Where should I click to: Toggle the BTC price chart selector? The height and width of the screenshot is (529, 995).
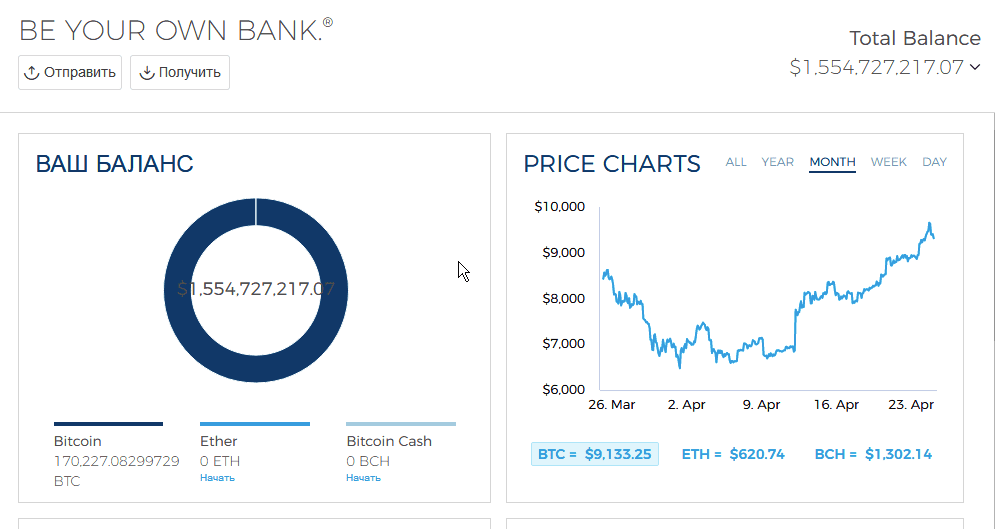(x=594, y=454)
